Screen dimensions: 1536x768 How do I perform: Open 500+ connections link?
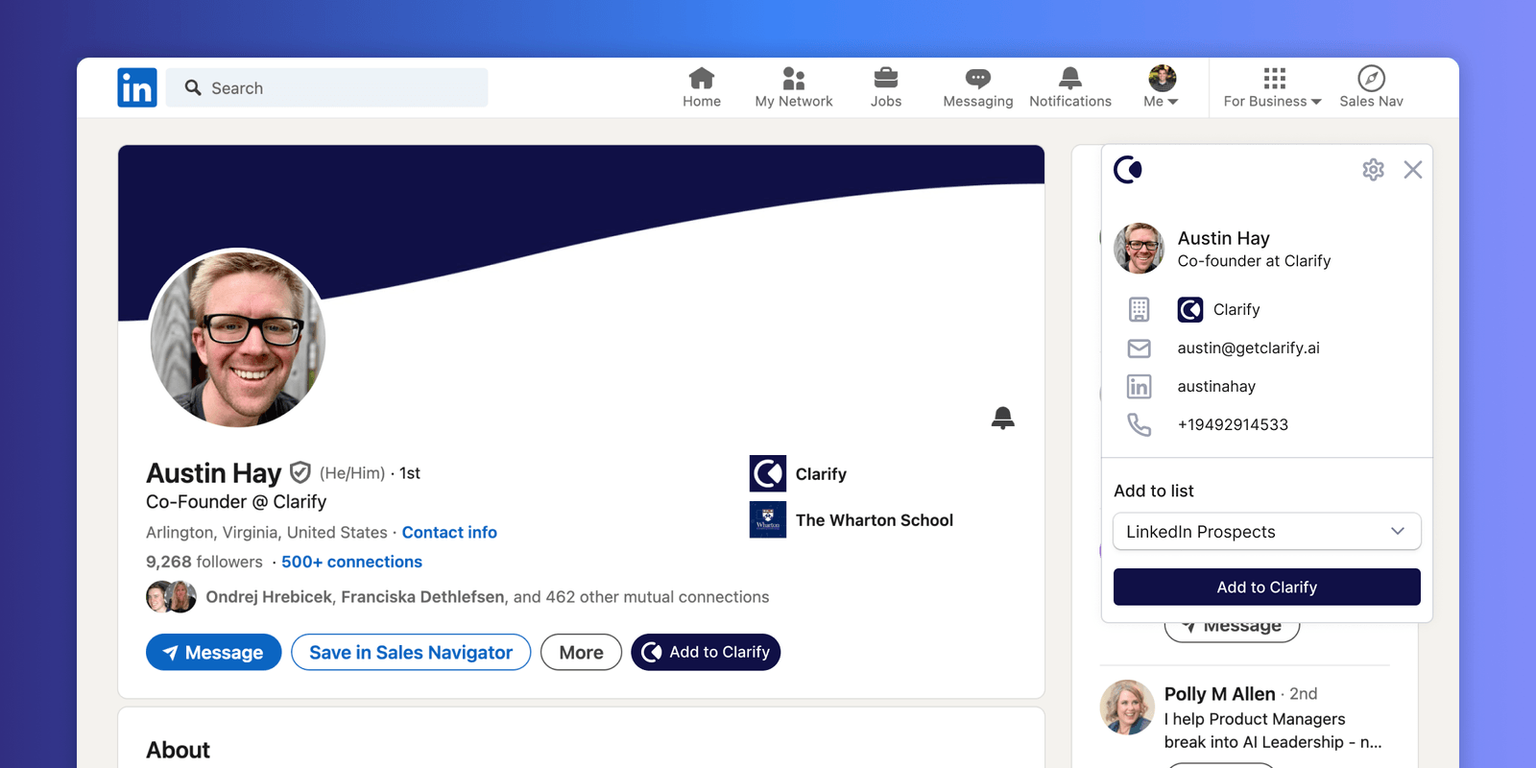352,562
